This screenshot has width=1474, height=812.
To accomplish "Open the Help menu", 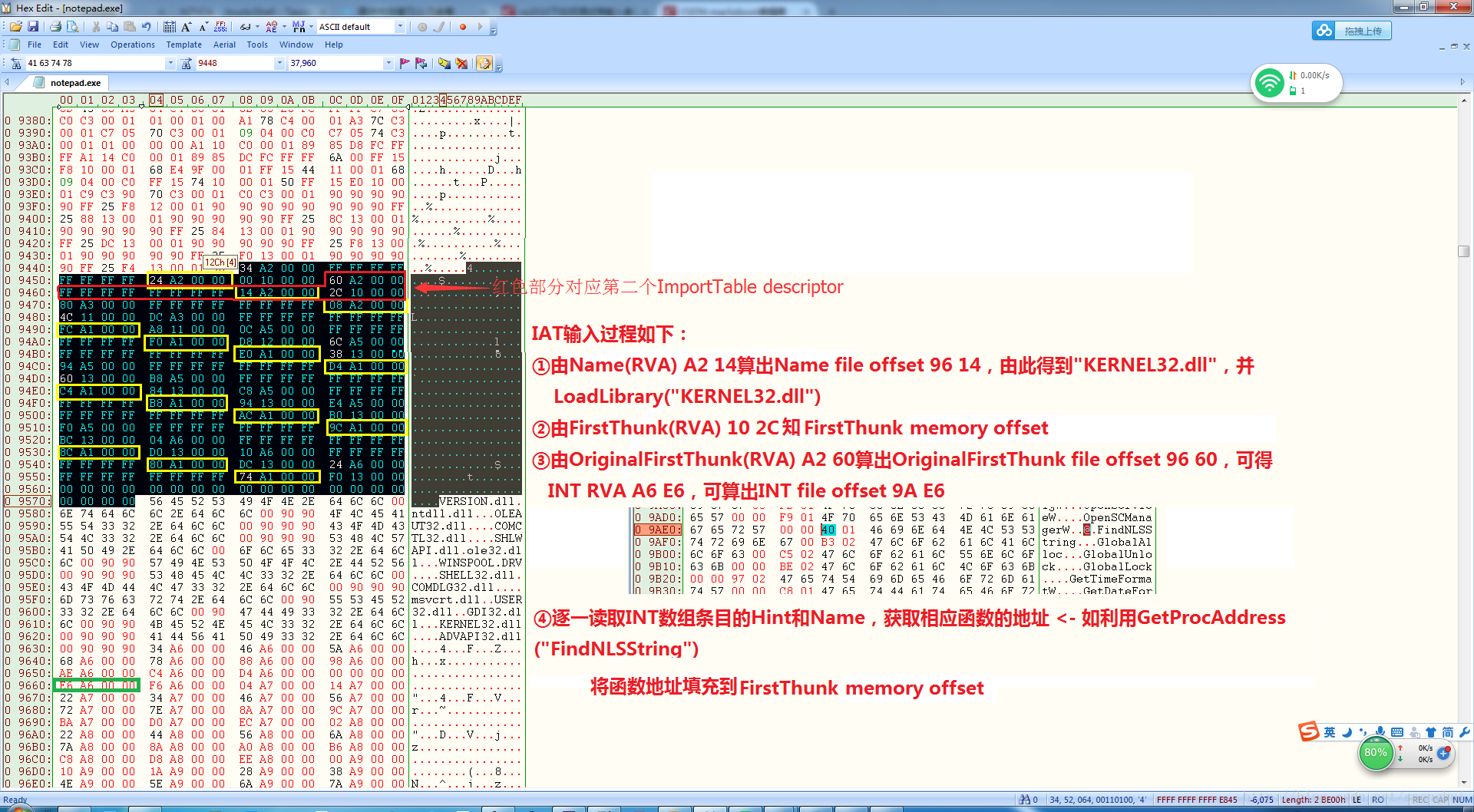I will [333, 45].
